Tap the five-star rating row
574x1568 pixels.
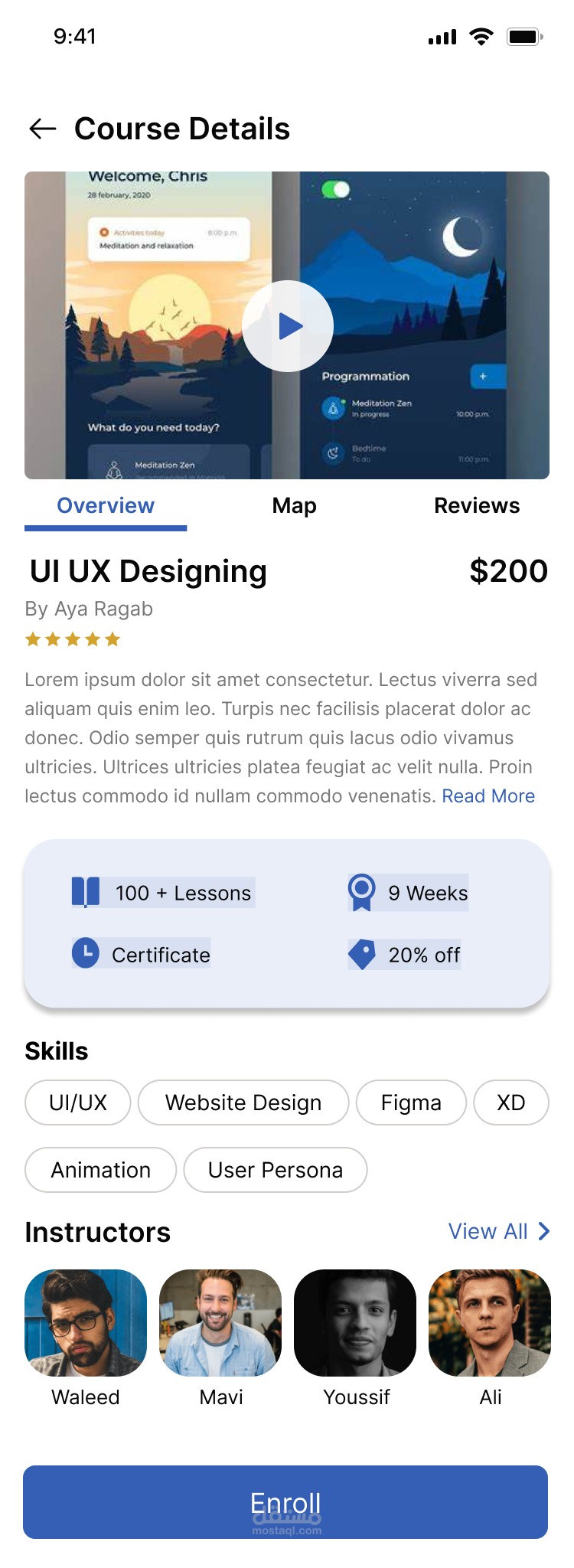click(73, 639)
